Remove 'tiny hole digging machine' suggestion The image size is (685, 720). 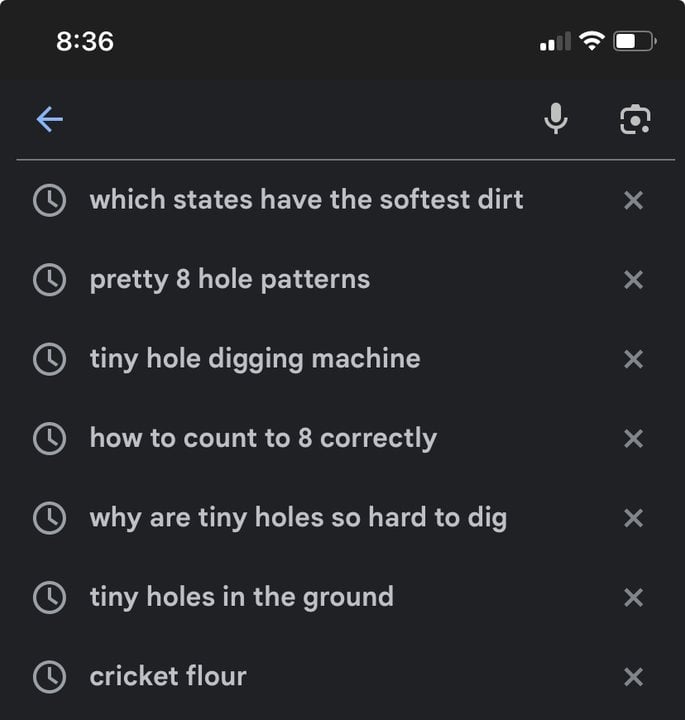point(633,359)
